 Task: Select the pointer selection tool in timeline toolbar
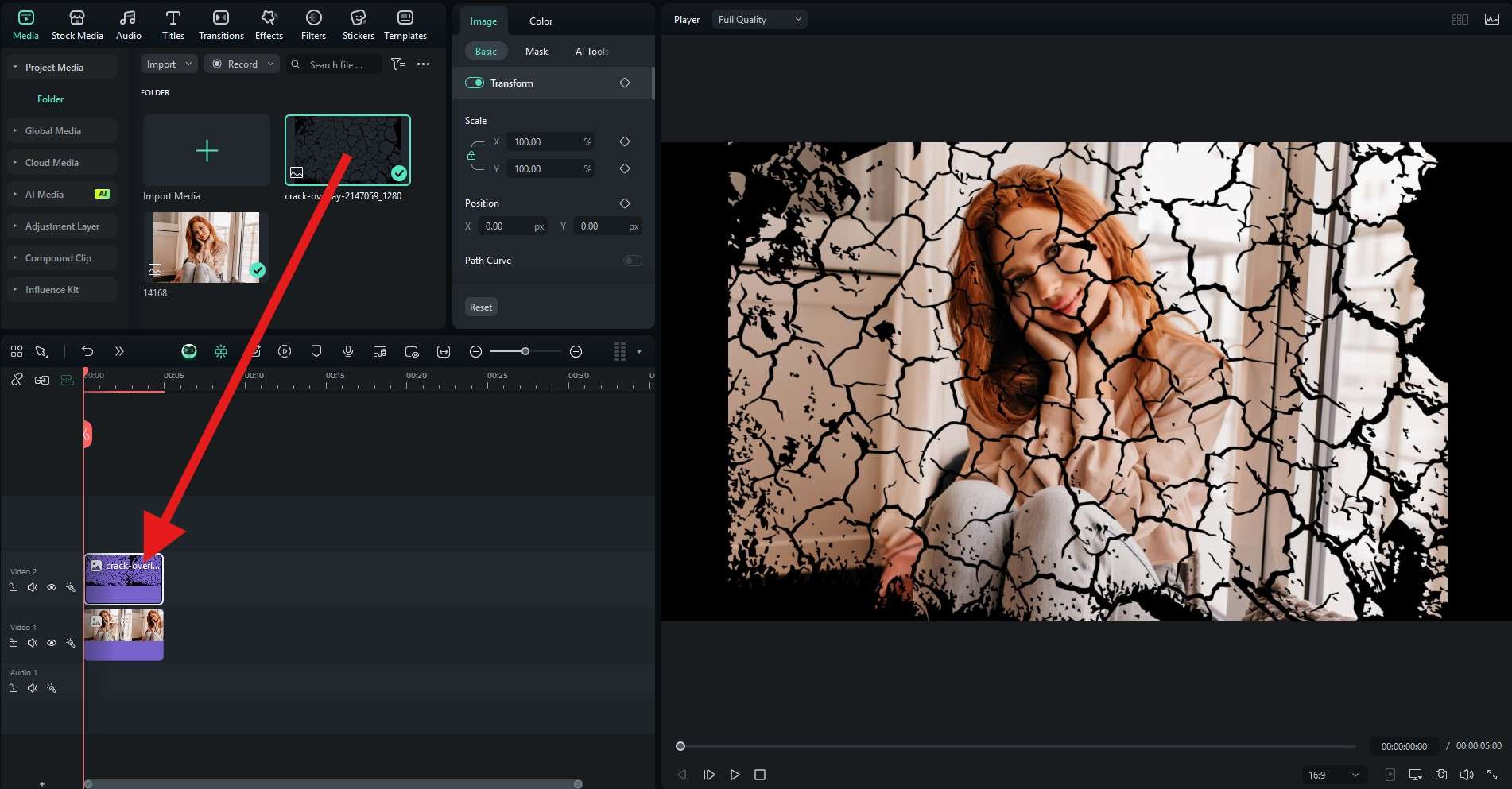[42, 351]
